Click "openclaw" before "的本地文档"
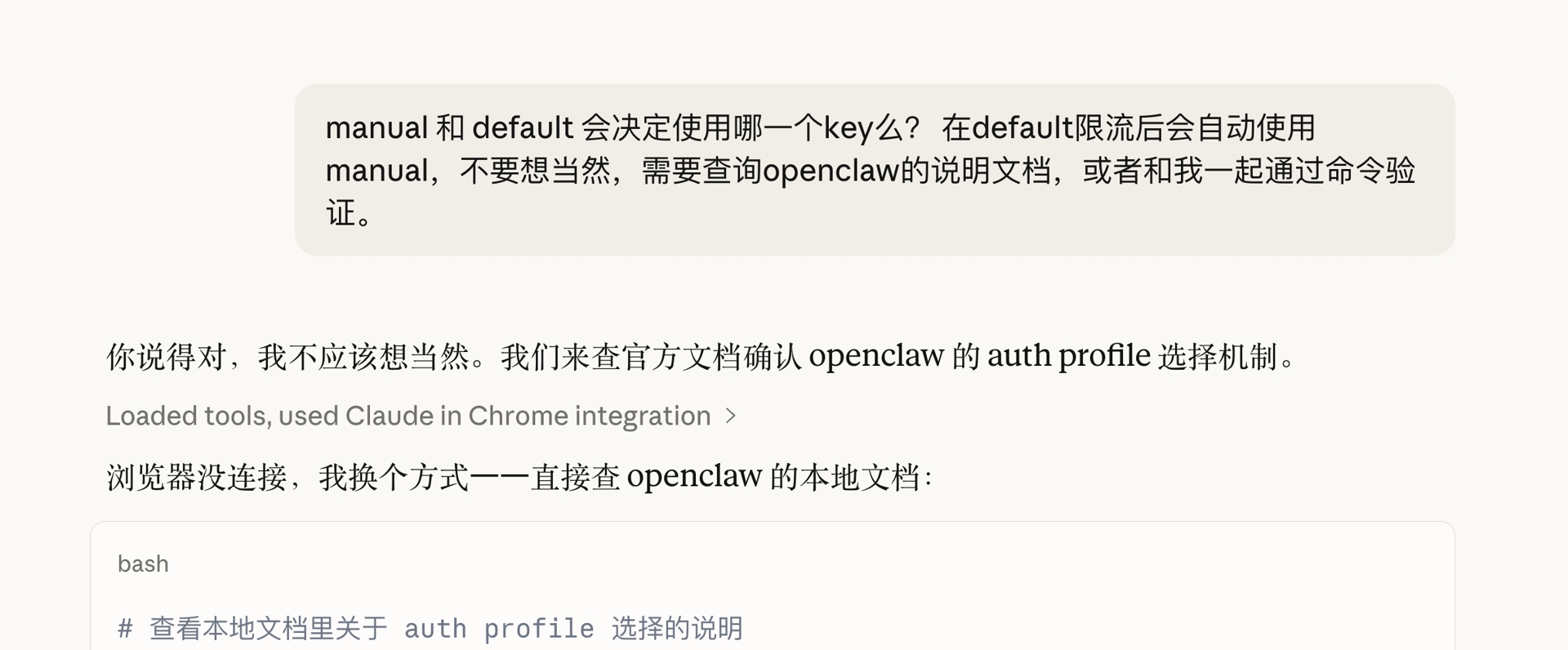The height and width of the screenshot is (650, 1568). [x=694, y=477]
